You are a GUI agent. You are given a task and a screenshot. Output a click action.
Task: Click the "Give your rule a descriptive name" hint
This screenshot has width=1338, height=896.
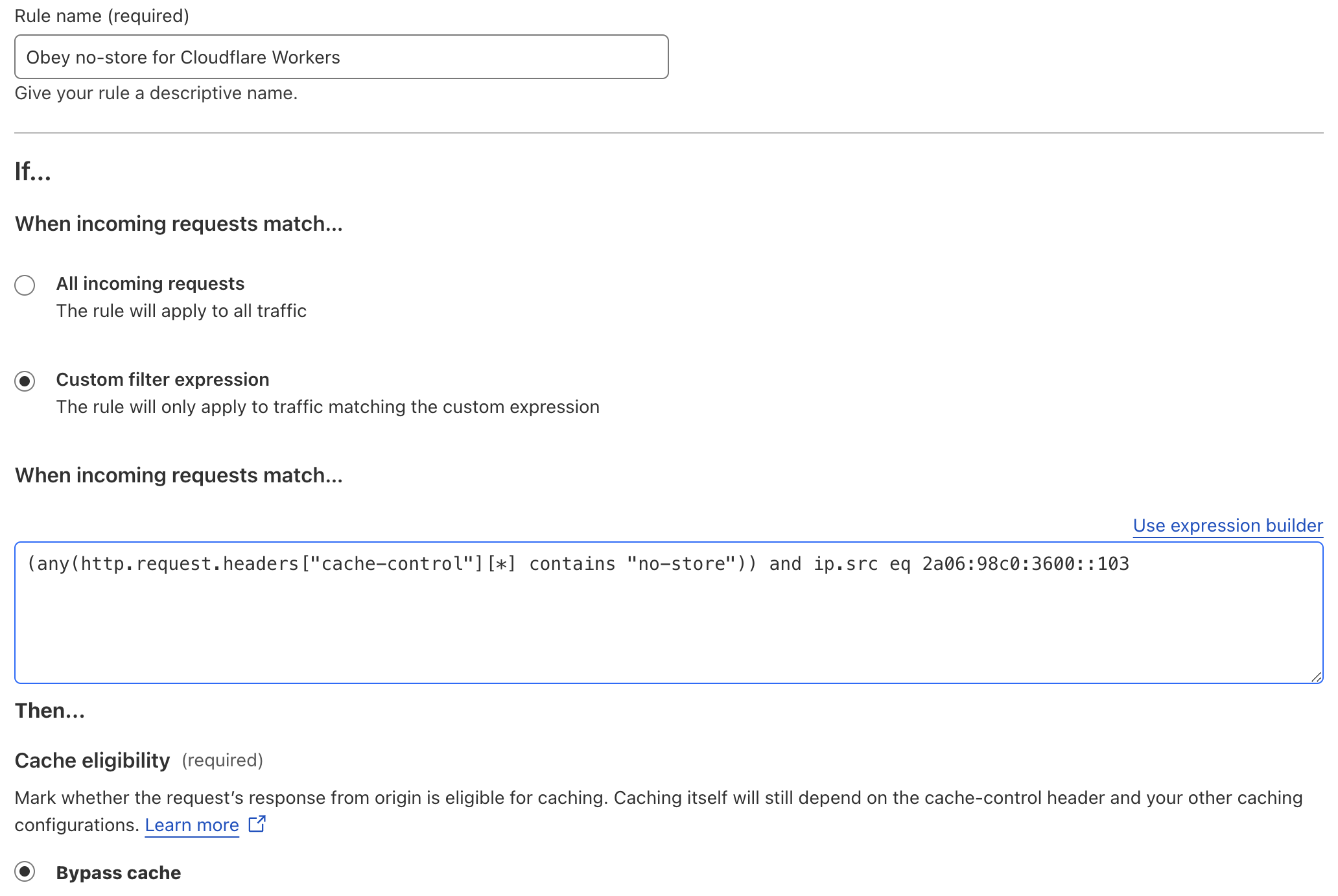(x=156, y=93)
